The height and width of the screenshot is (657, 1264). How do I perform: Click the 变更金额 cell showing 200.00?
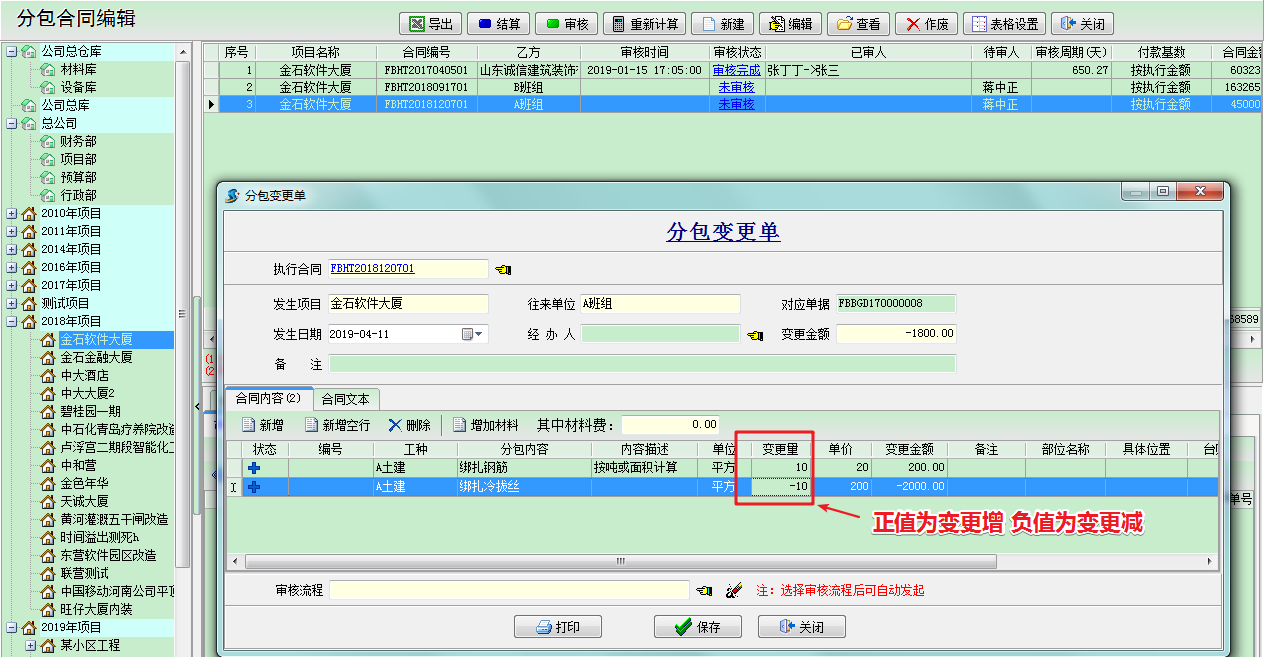(909, 467)
